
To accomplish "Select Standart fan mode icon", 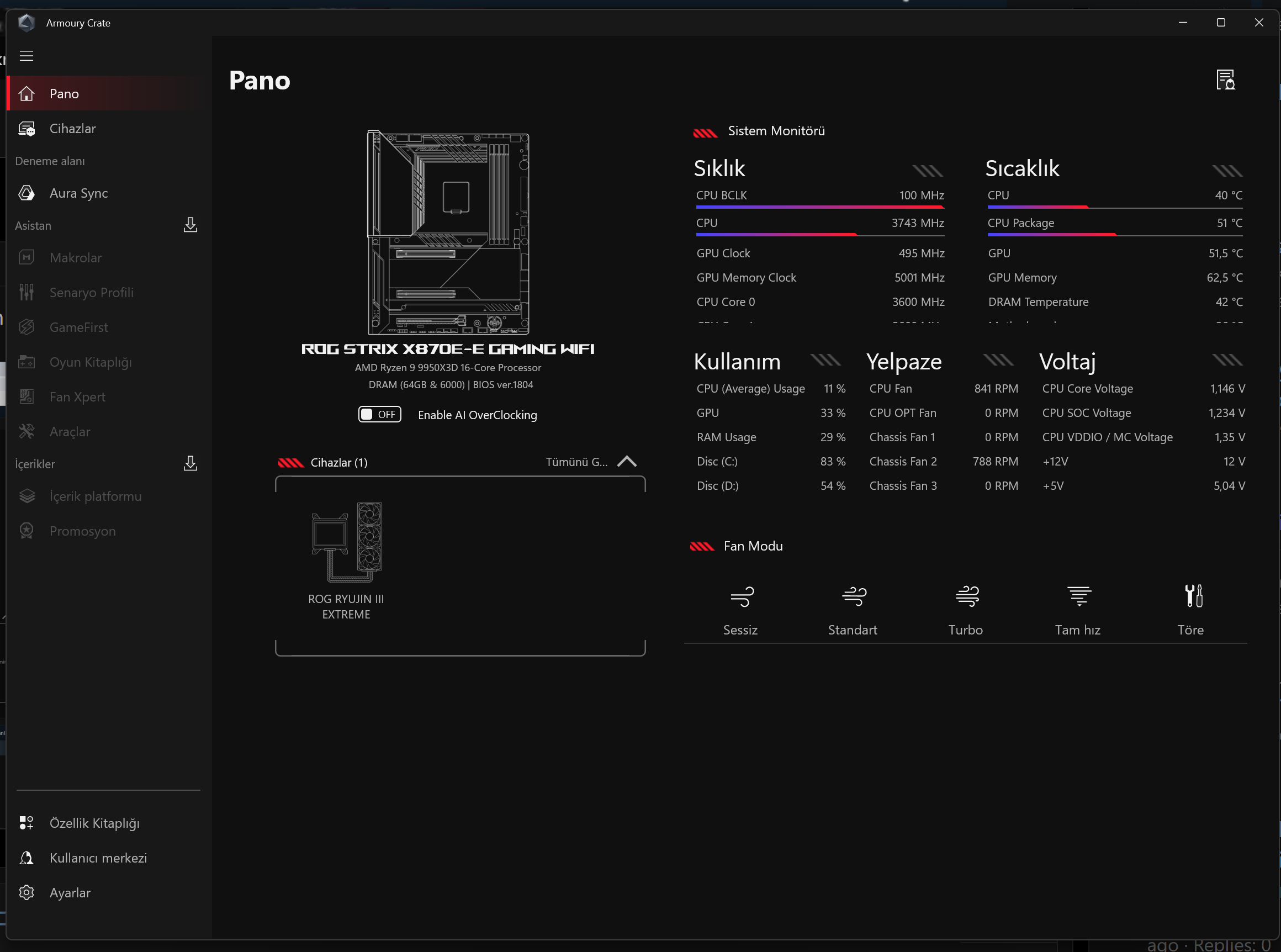I will click(854, 596).
